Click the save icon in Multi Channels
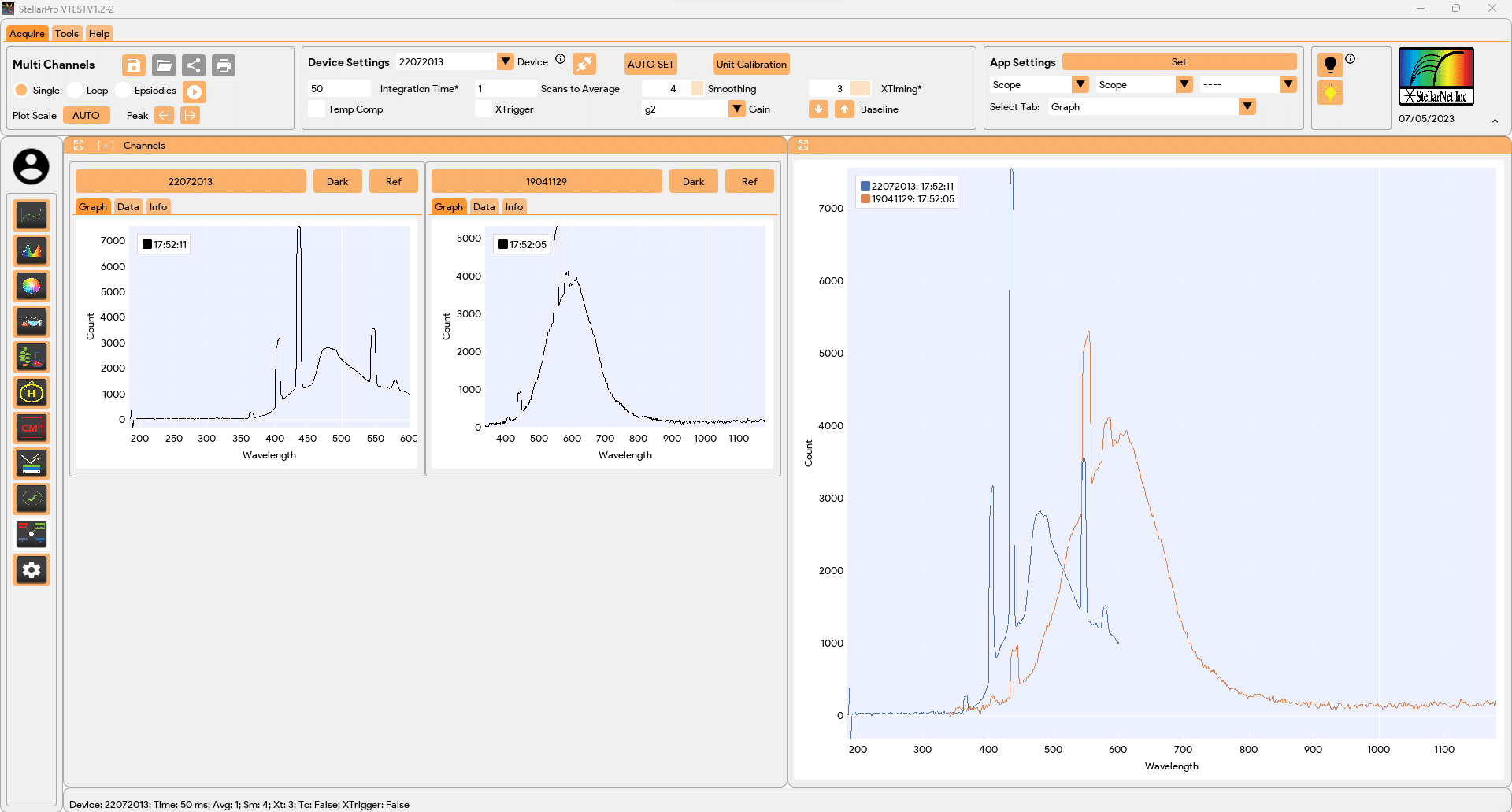 point(134,65)
